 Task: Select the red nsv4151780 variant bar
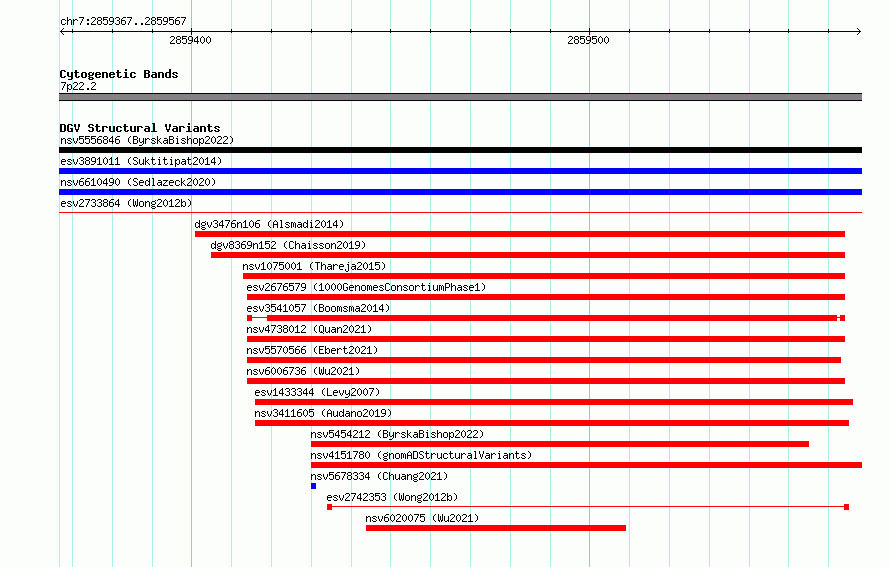586,465
